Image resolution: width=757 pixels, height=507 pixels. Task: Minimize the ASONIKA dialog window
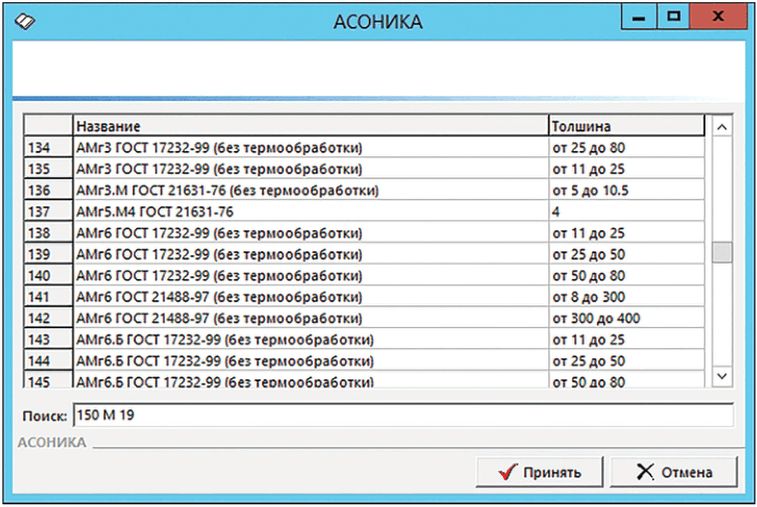[640, 17]
